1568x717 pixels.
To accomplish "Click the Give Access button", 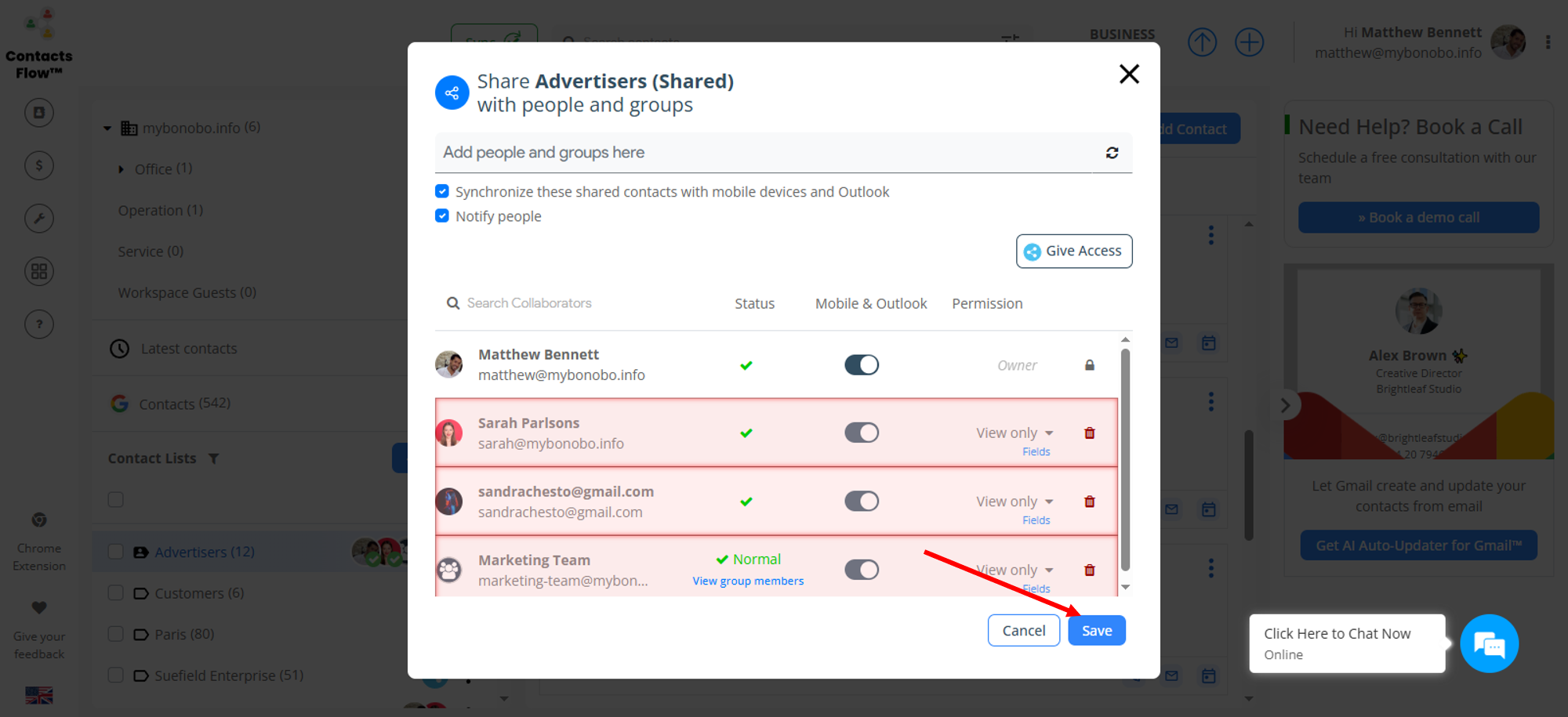I will (1073, 252).
